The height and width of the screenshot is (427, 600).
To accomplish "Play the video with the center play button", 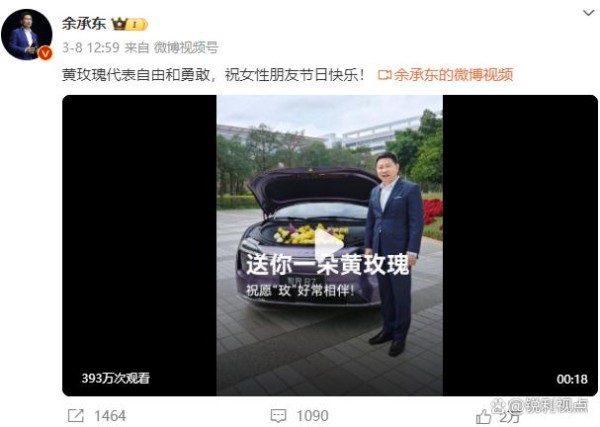I will [329, 245].
